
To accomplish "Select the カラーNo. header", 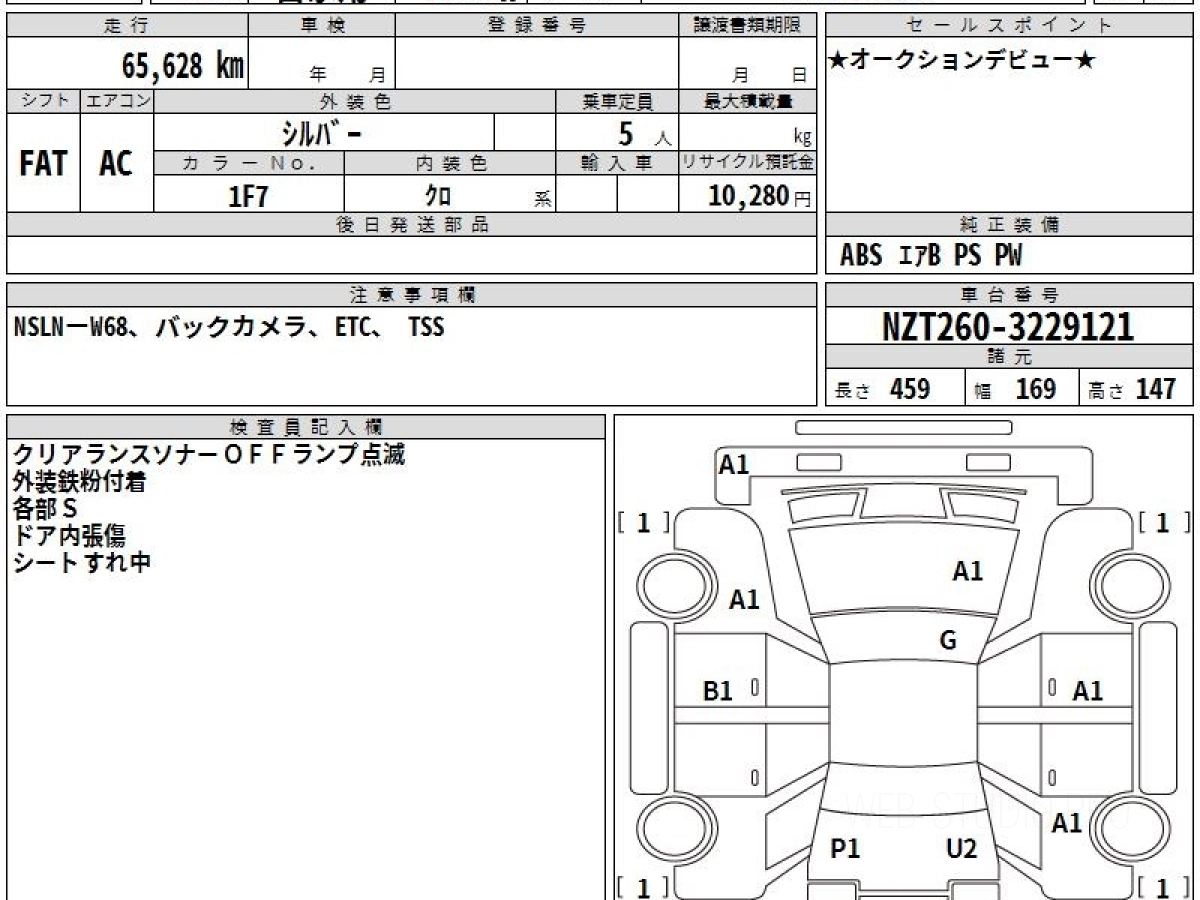I will coord(249,163).
